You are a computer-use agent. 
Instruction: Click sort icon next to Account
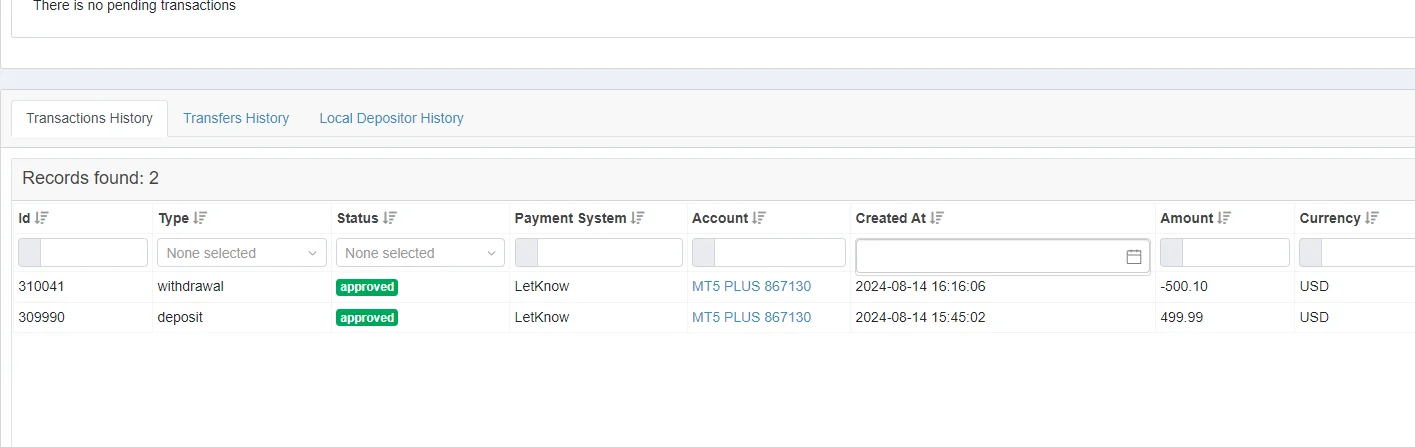coord(759,218)
